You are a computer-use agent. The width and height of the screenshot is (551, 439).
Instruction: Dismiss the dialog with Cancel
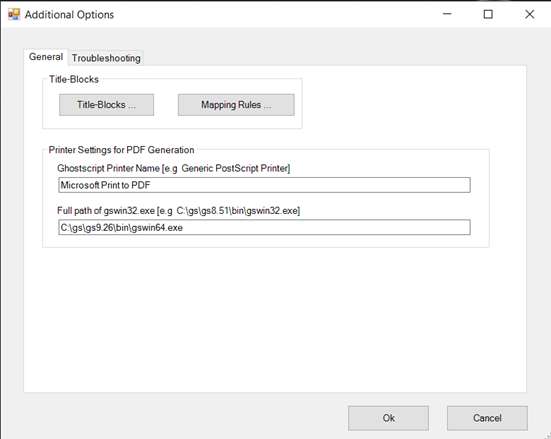coord(487,418)
